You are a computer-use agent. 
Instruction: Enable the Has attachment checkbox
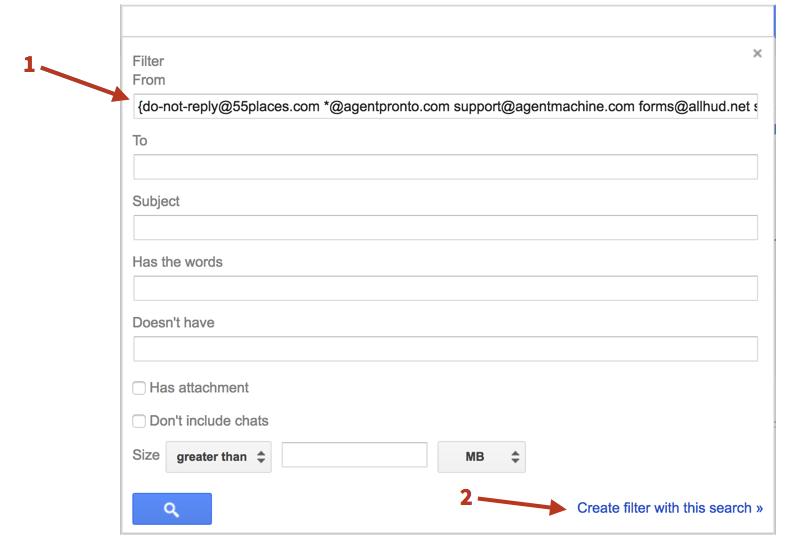tap(139, 388)
